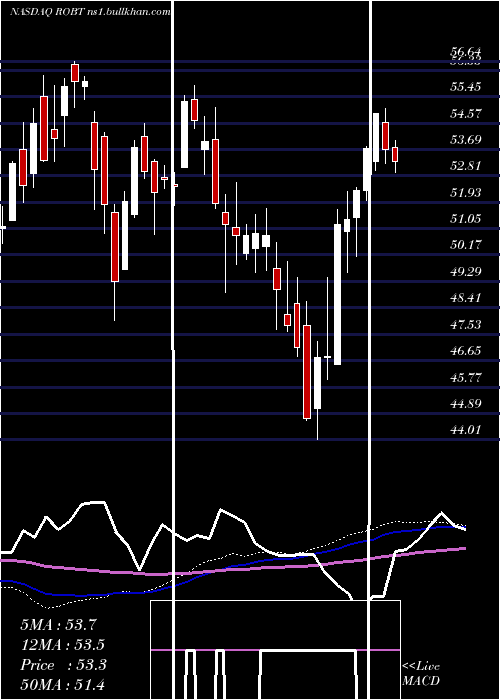500x700 pixels.
Task: Click the 5MA : 53.7 readout
Action: 59,625
